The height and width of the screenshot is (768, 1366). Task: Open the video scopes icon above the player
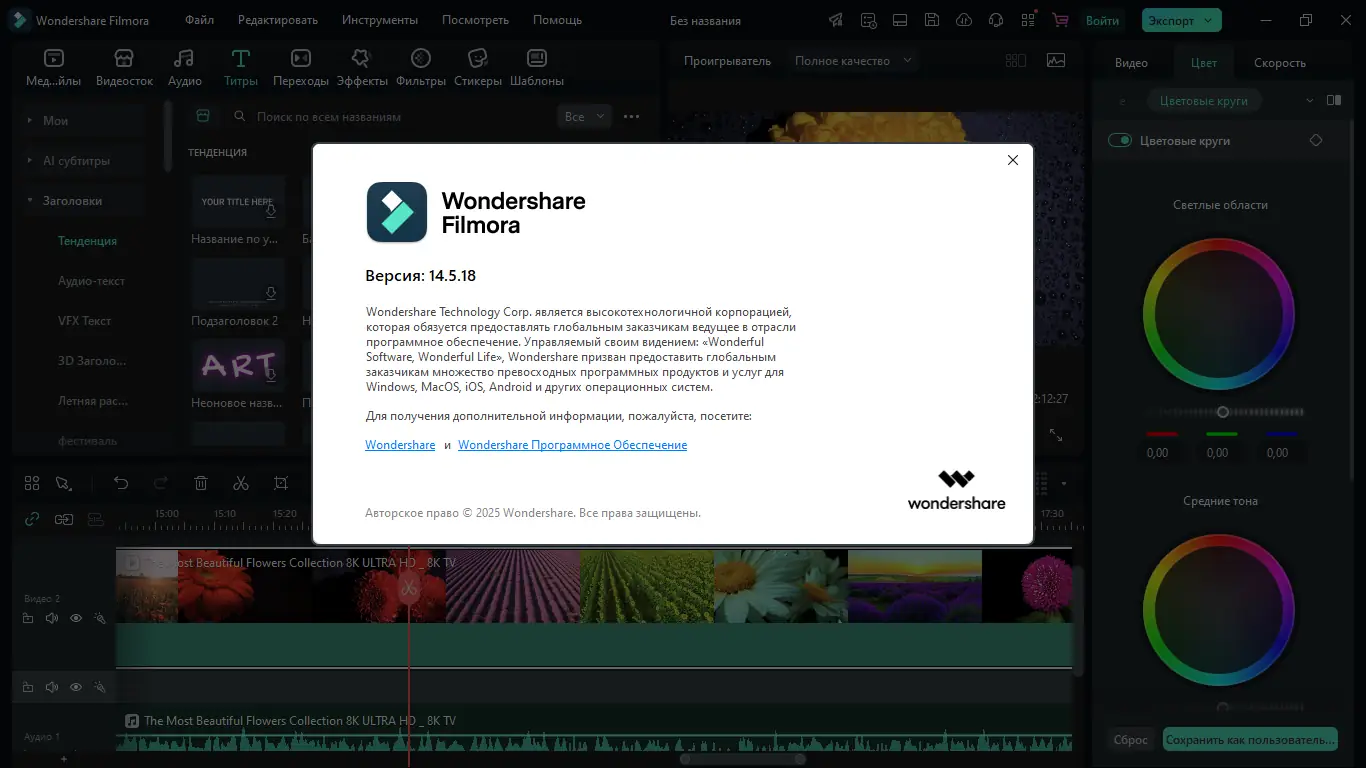tap(1056, 60)
